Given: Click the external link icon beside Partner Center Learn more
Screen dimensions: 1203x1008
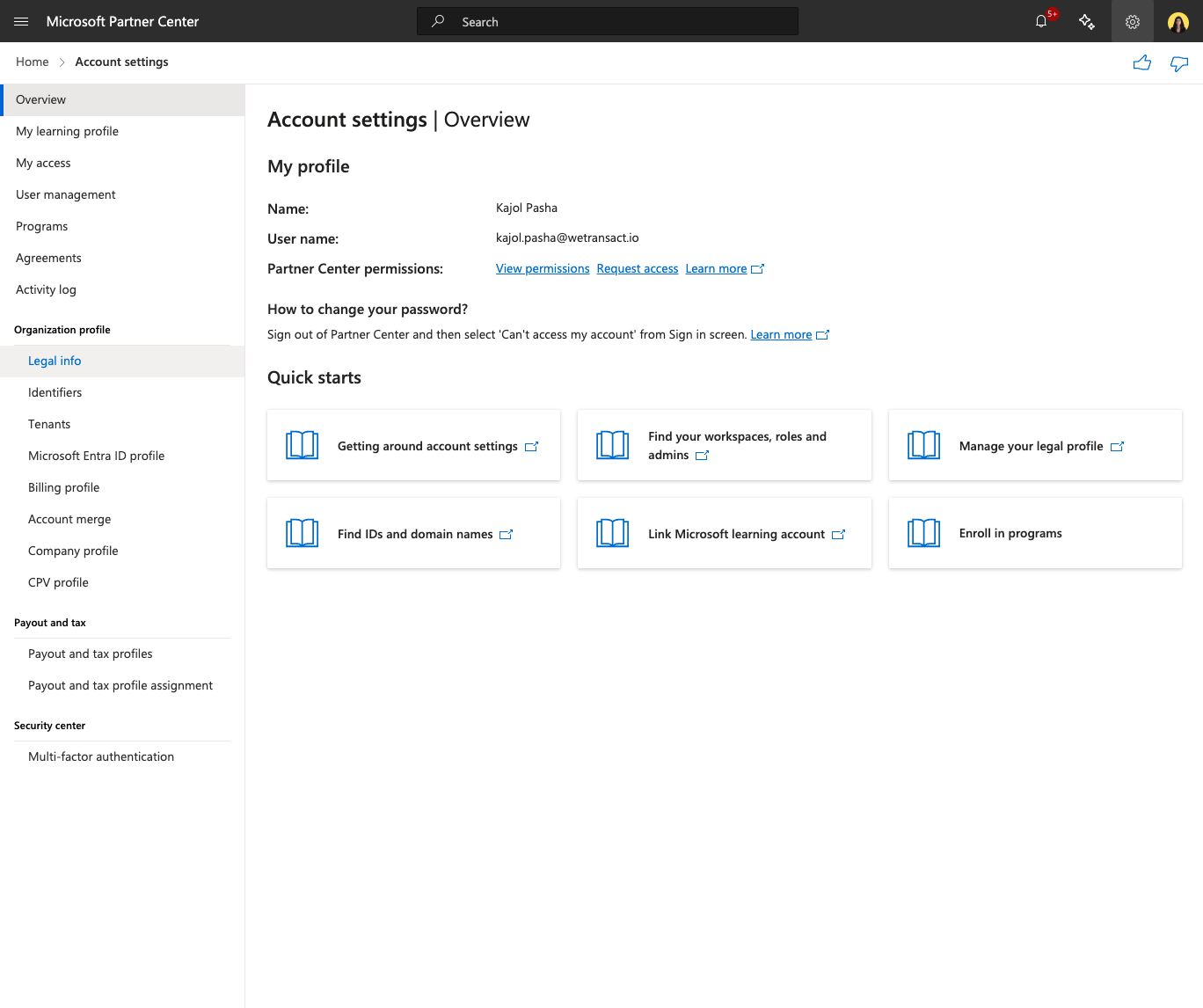Looking at the screenshot, I should point(757,269).
